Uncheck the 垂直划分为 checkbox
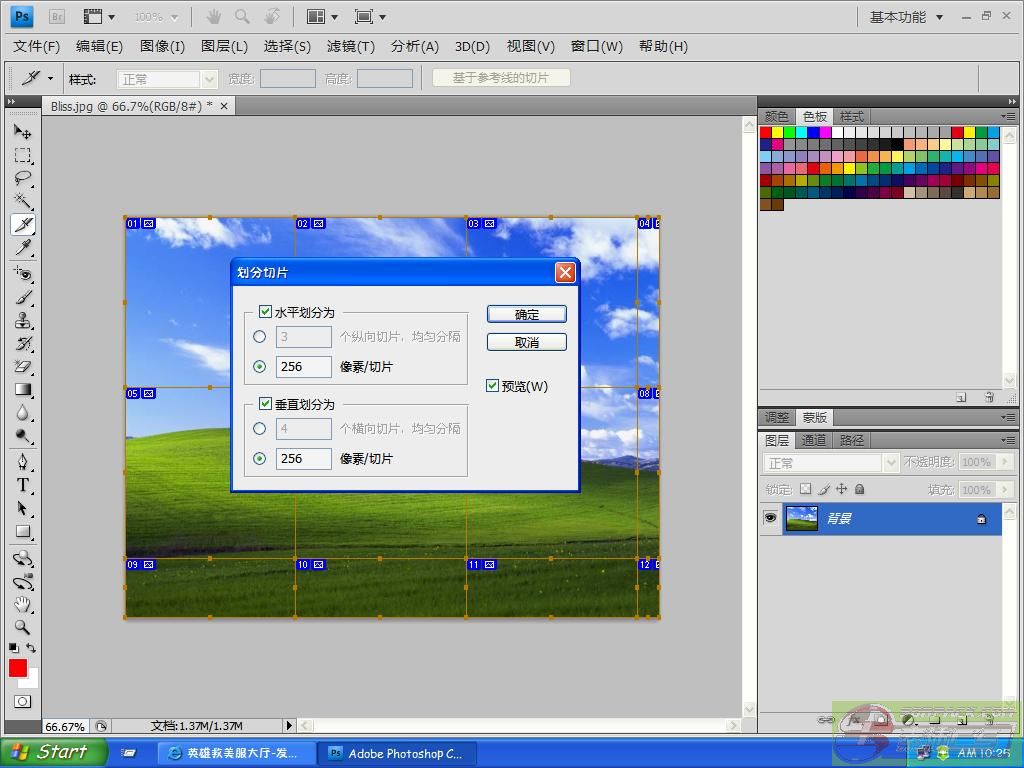 coord(265,404)
